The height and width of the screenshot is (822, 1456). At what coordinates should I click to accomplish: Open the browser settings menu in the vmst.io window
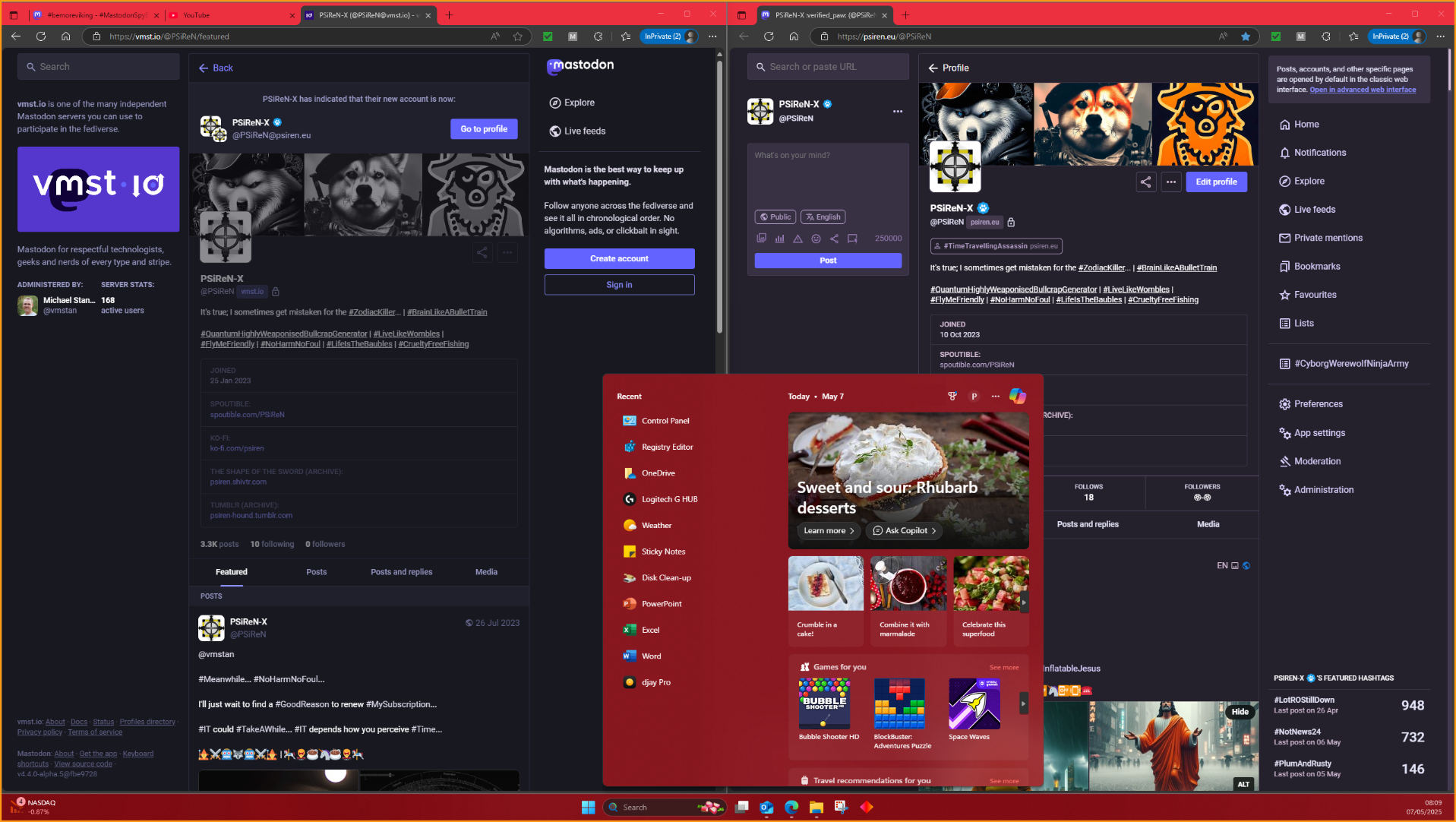712,36
